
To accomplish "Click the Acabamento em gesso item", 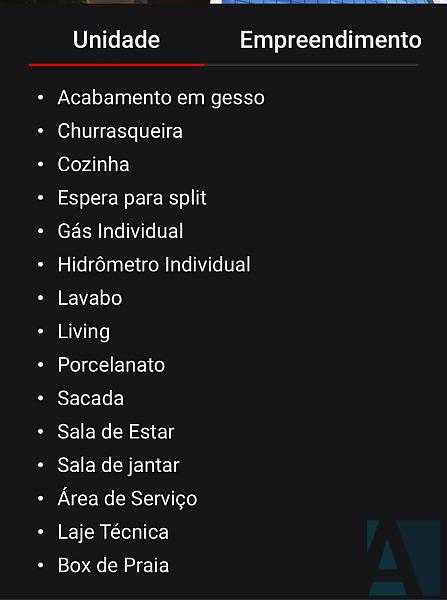I will 161,98.
